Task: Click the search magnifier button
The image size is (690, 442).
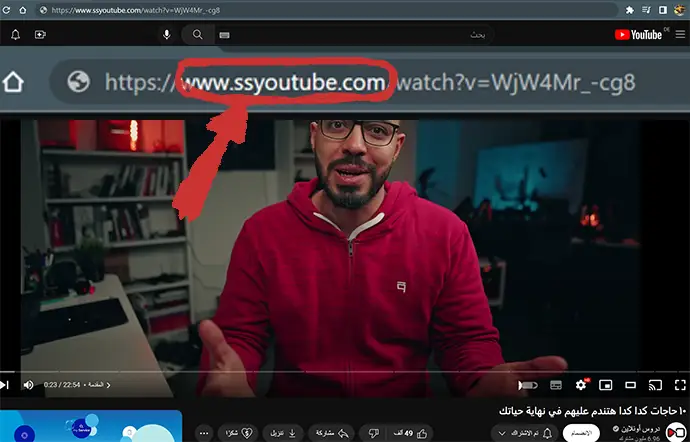Action: pyautogui.click(x=198, y=35)
